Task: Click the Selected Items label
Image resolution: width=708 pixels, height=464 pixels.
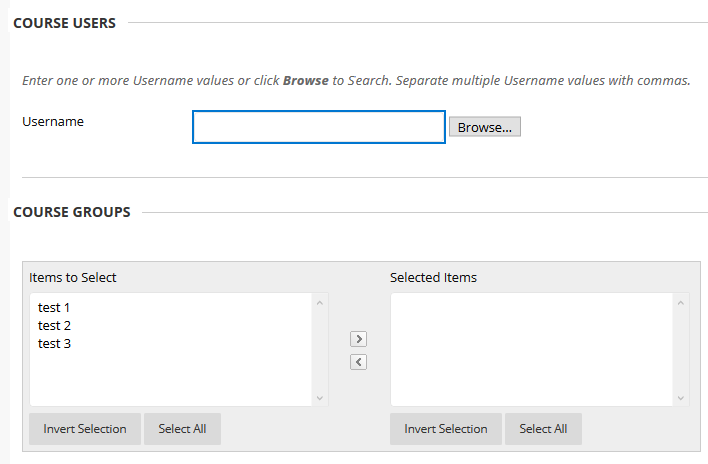Action: [x=433, y=277]
